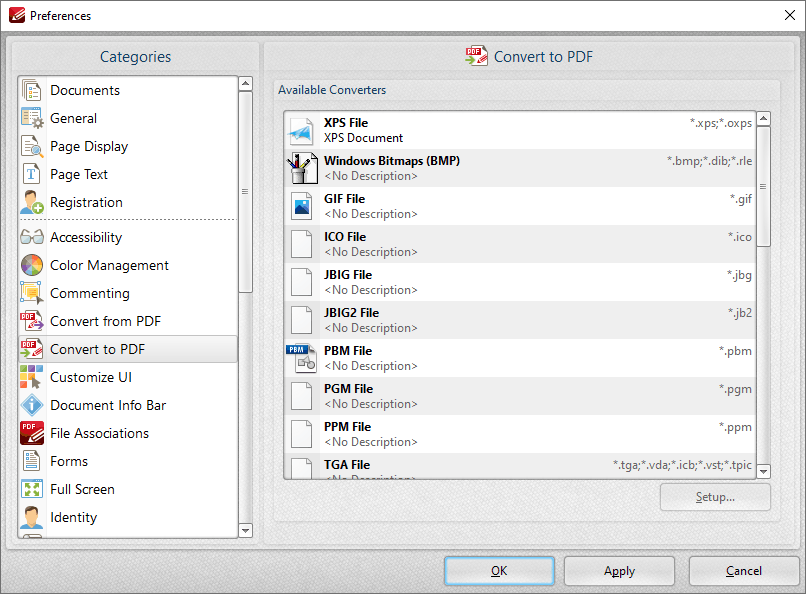The width and height of the screenshot is (806, 594).
Task: Open the General category
Action: tap(129, 118)
